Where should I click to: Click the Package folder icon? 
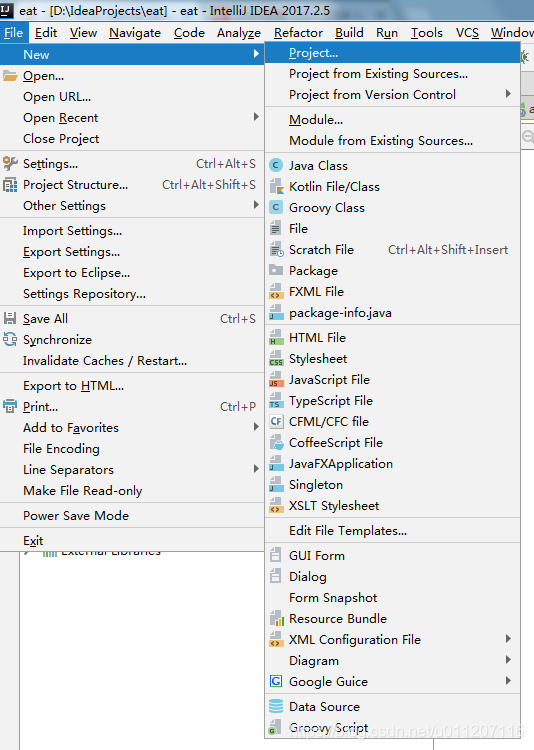click(x=276, y=270)
